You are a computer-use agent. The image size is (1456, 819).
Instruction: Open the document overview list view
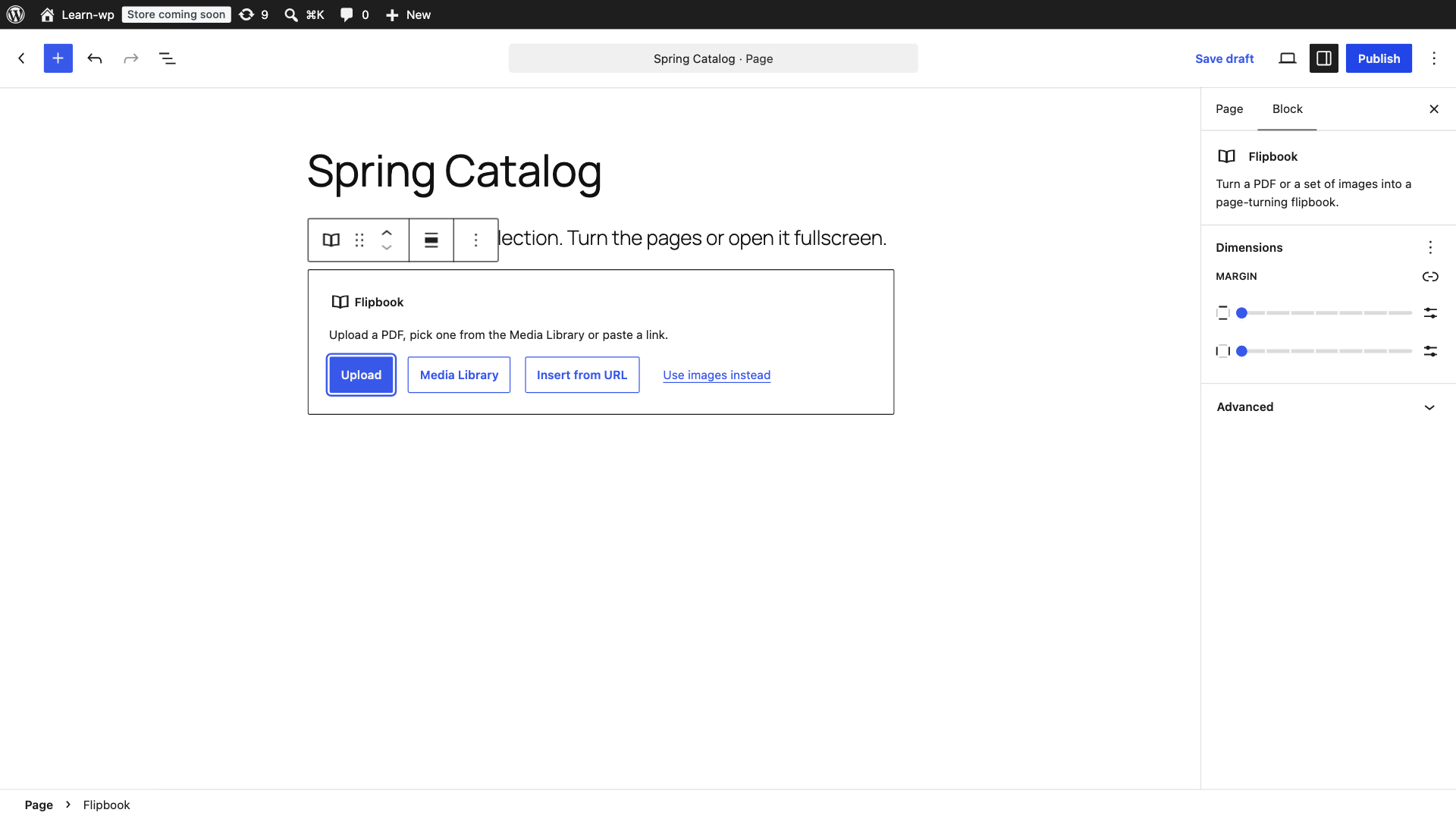pos(168,58)
